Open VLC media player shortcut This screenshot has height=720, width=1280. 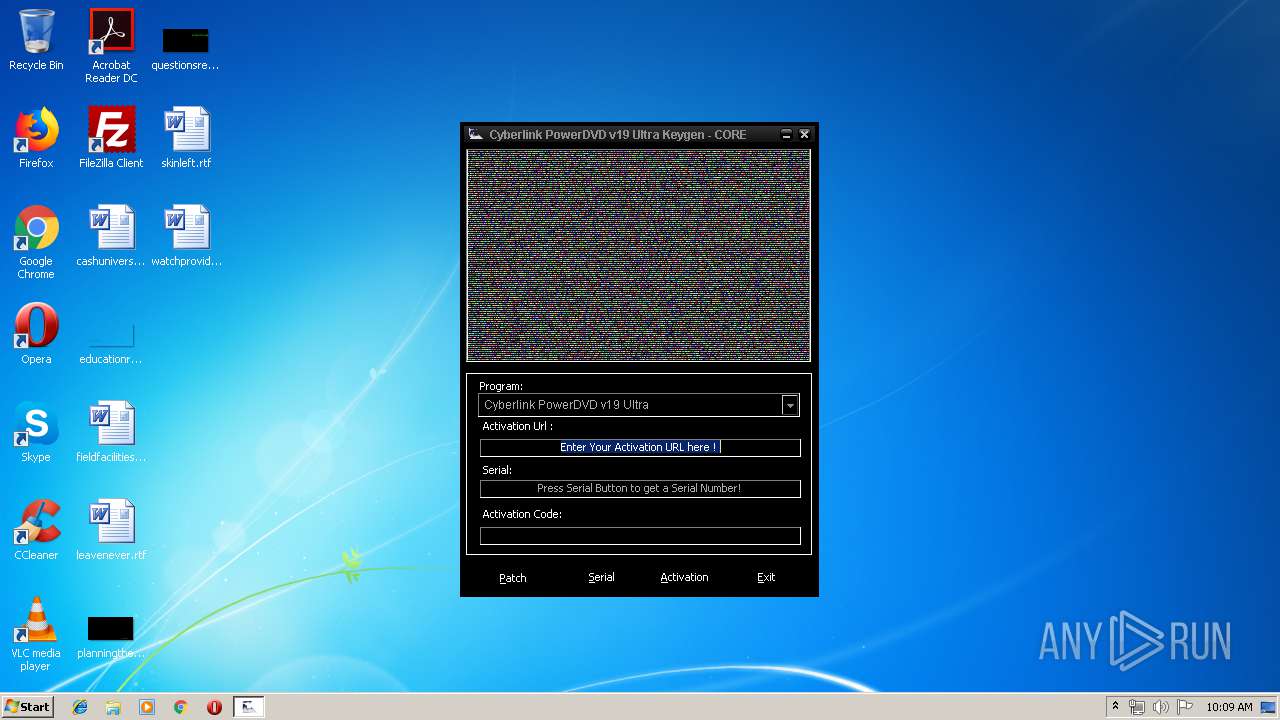coord(36,634)
